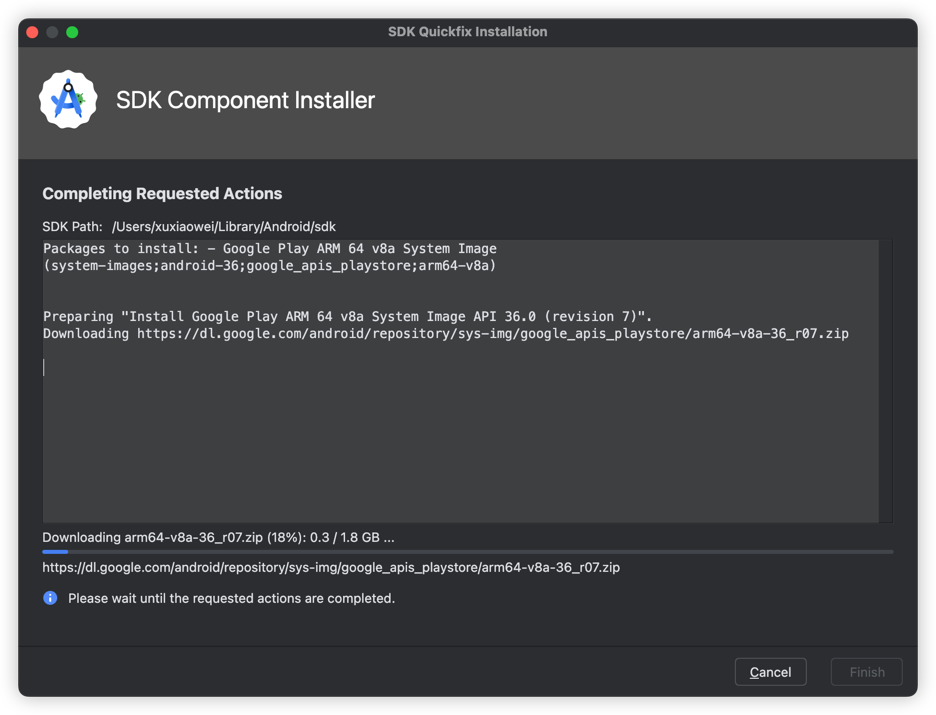
Task: Click the 'Please wait until' message text
Action: pyautogui.click(x=231, y=598)
